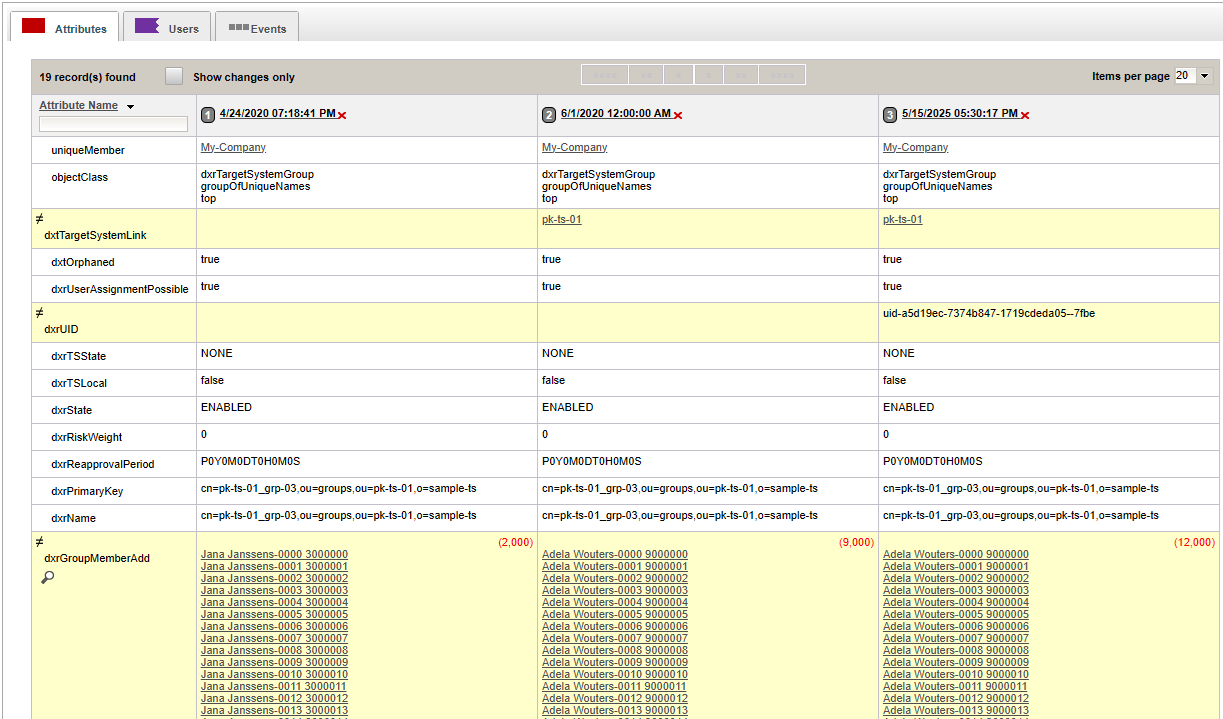Click the not-equal icon on the dxrUID row

pyautogui.click(x=38, y=313)
